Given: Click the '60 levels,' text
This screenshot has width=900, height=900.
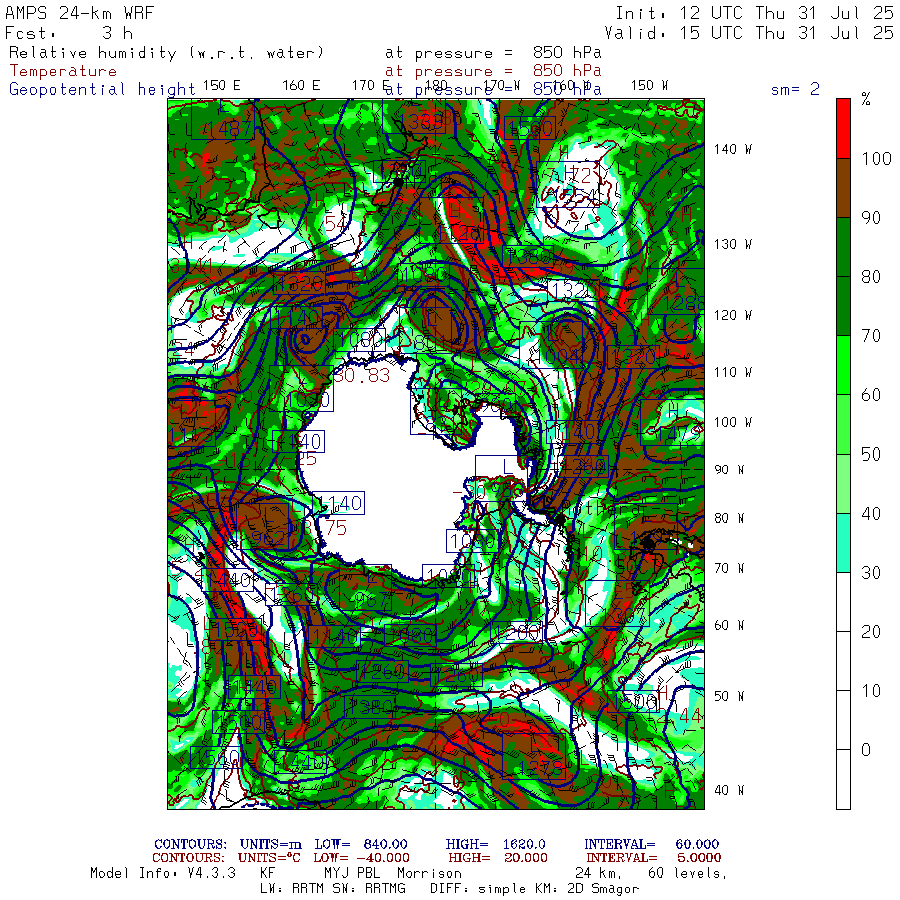Looking at the screenshot, I should tap(688, 874).
